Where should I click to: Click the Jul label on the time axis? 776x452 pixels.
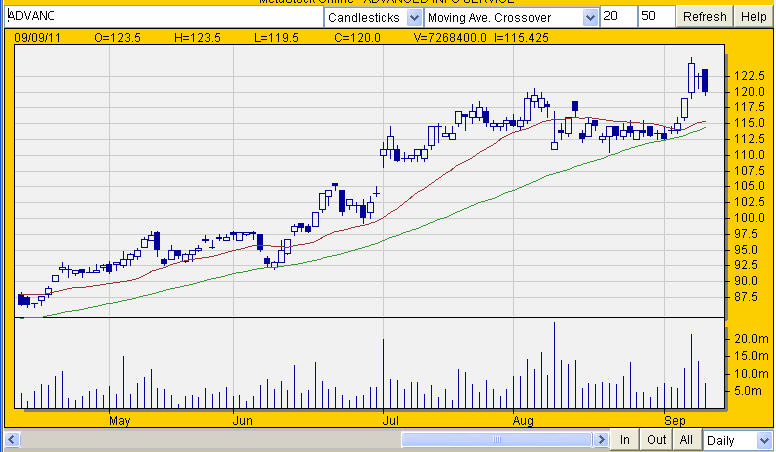pyautogui.click(x=390, y=421)
